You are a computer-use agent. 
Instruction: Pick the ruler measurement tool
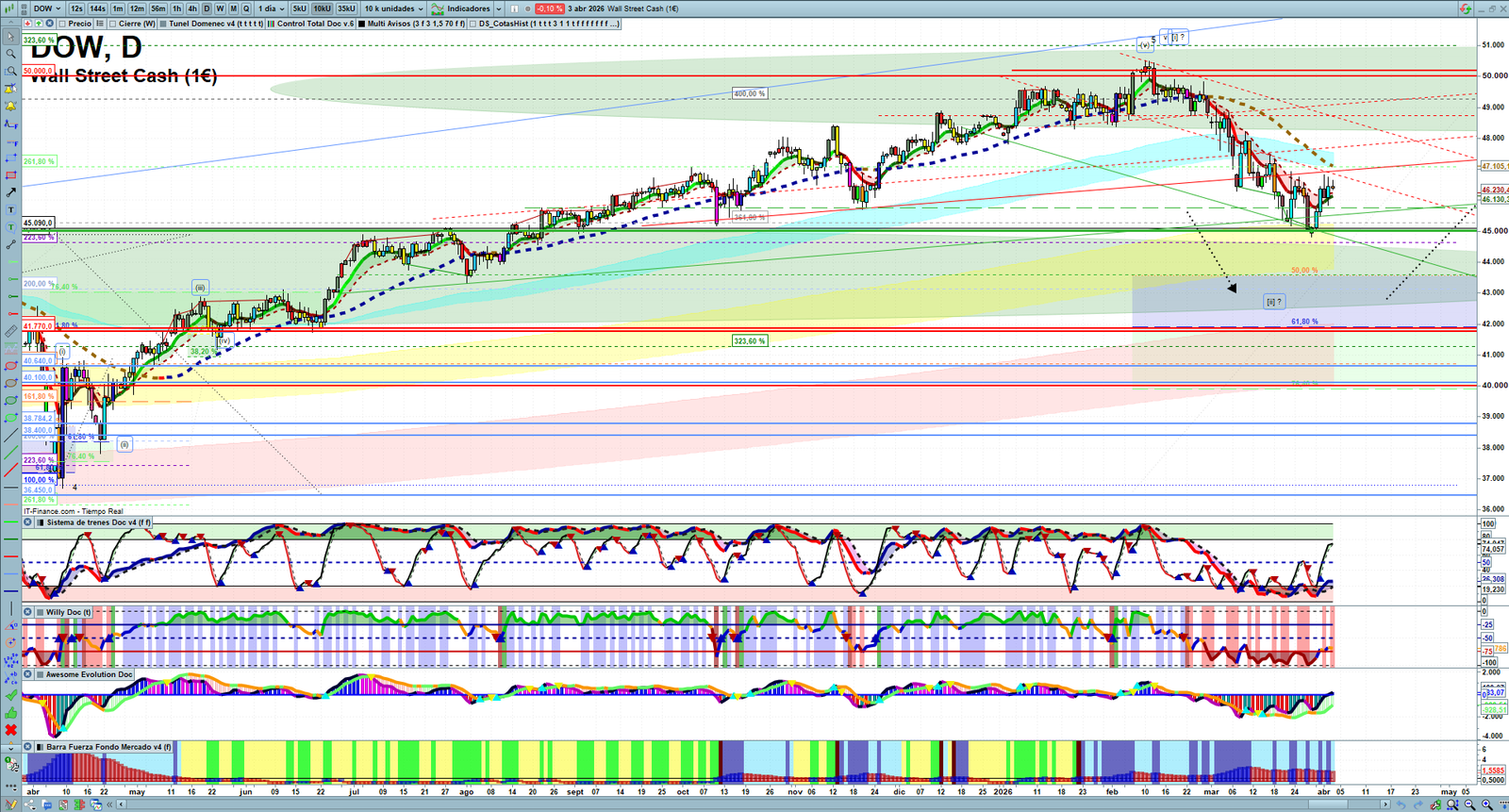10,331
